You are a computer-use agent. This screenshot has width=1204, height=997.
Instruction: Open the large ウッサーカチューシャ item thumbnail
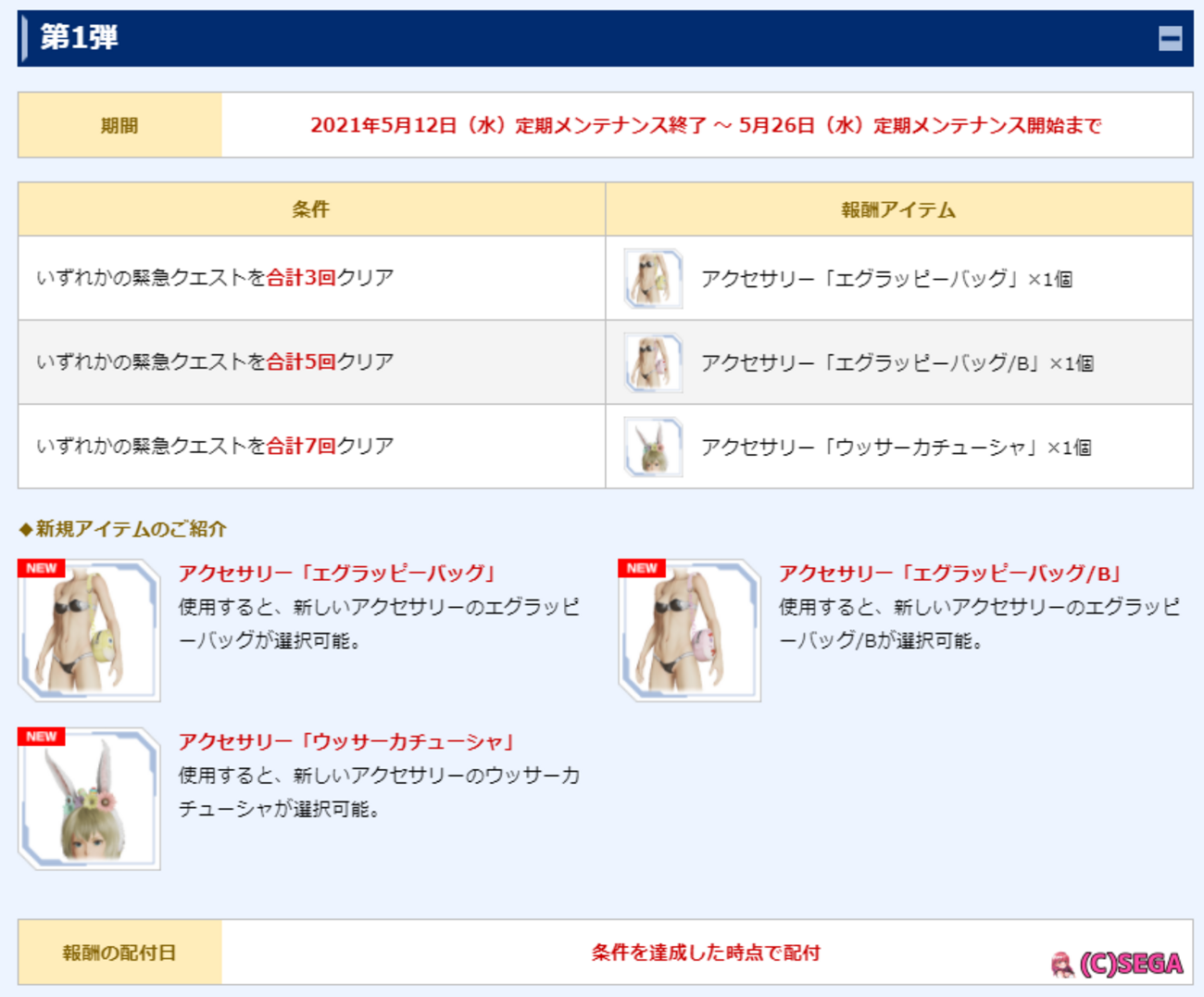click(x=89, y=799)
